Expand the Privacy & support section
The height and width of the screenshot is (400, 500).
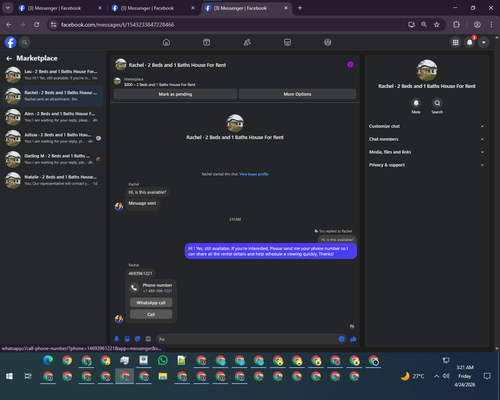point(426,165)
